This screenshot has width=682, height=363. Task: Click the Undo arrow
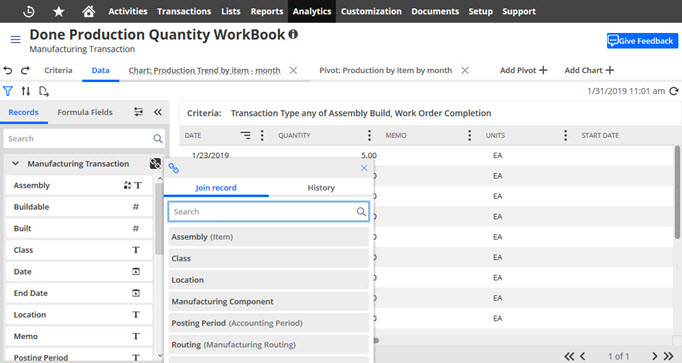[8, 70]
